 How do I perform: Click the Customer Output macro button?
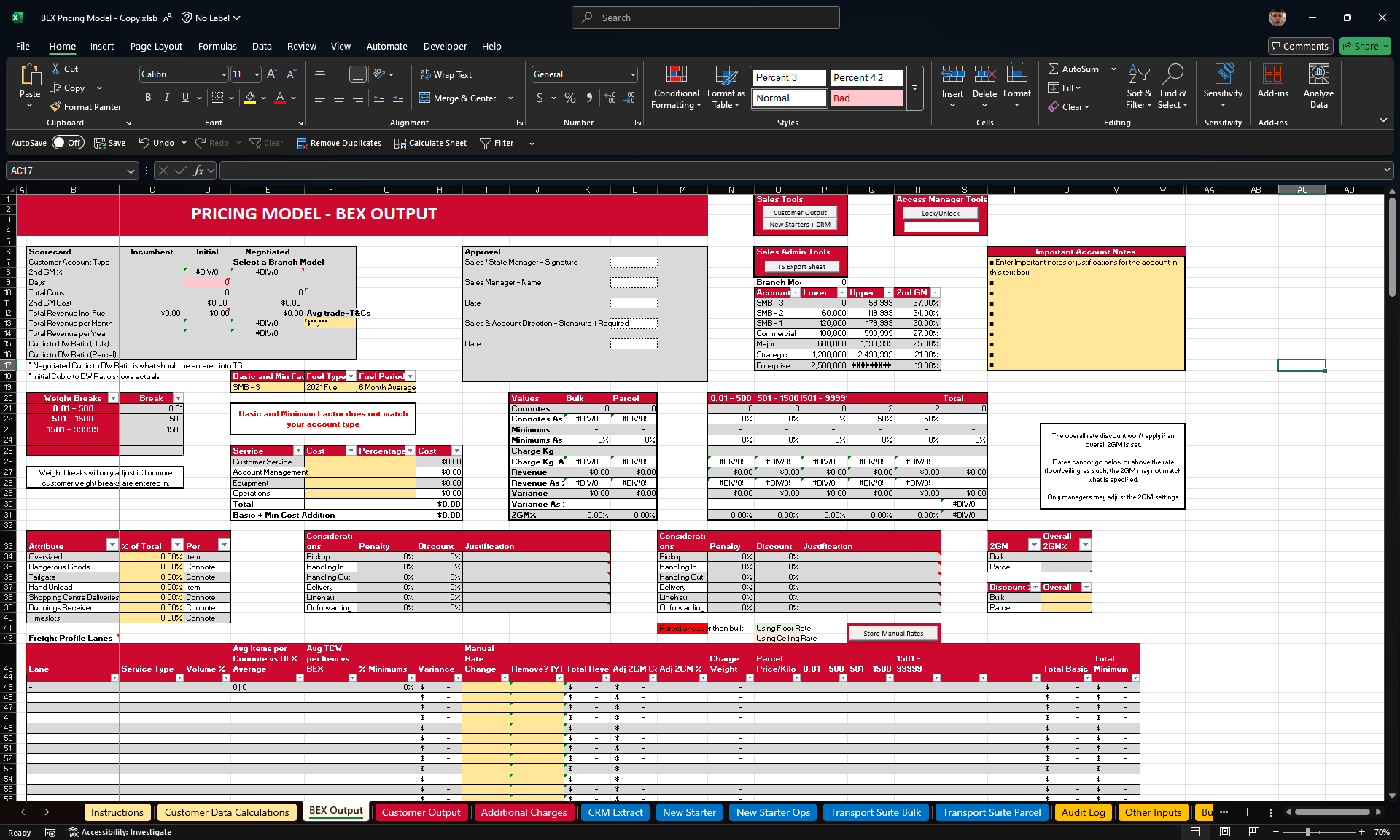(x=800, y=213)
